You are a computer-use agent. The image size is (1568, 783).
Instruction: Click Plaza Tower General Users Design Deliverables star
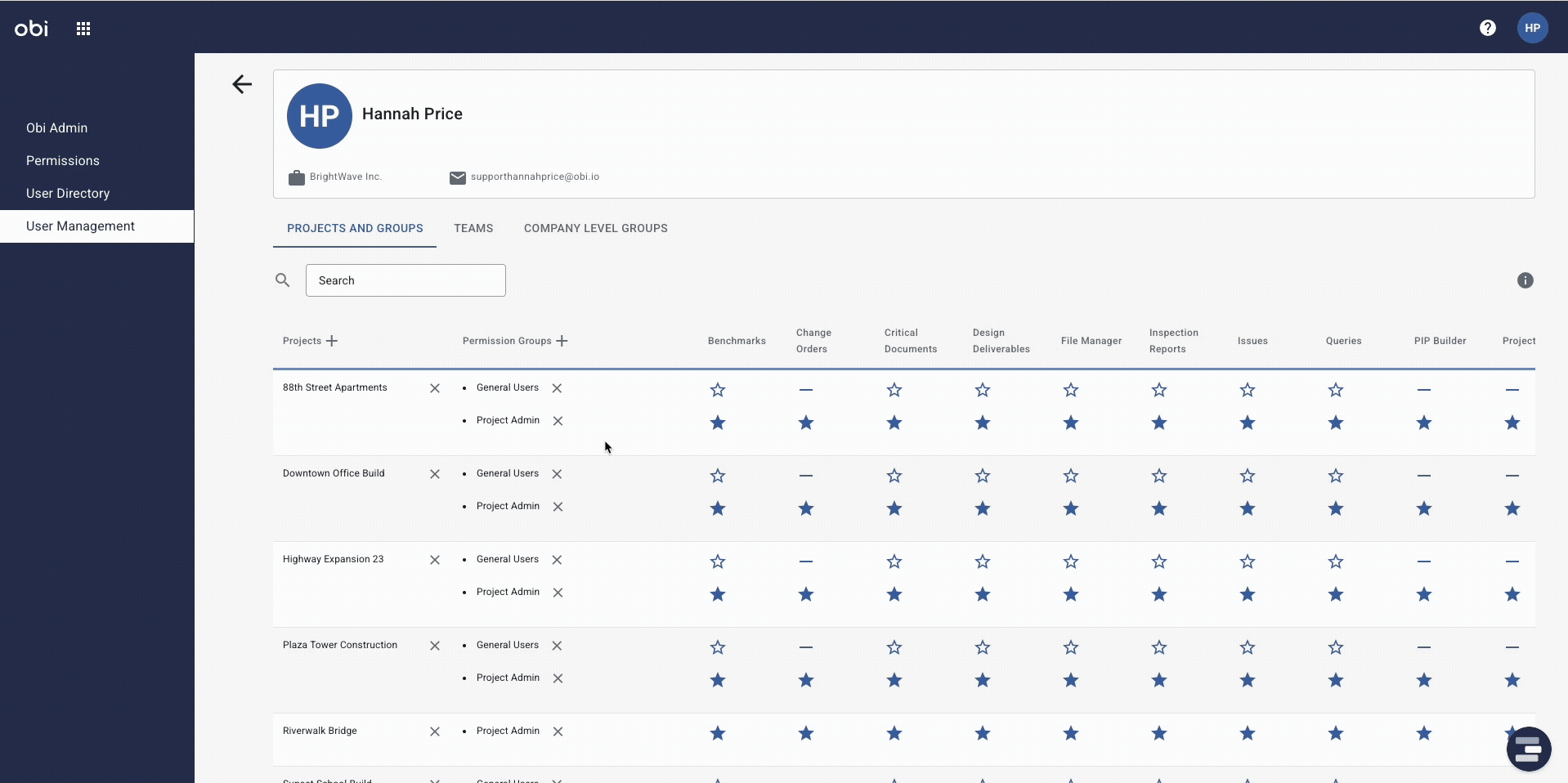pos(983,647)
